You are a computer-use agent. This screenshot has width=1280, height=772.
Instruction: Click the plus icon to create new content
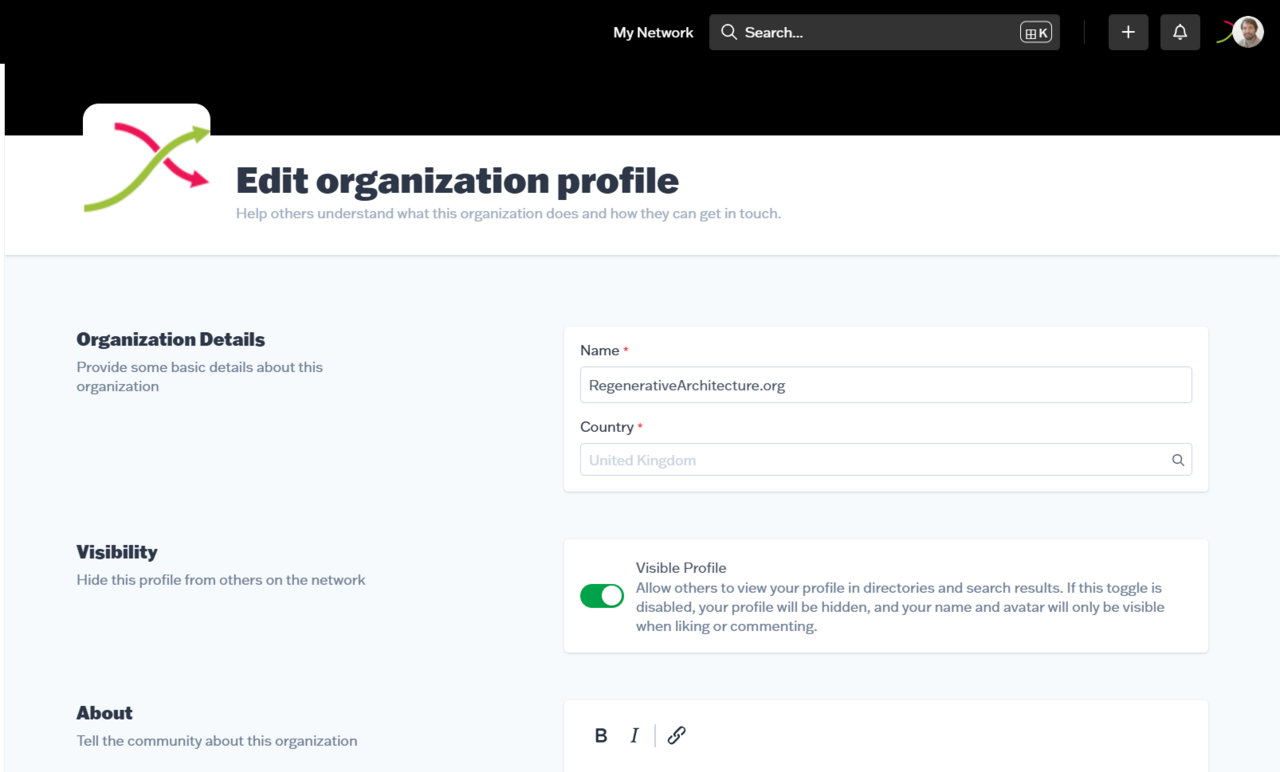pos(1128,32)
